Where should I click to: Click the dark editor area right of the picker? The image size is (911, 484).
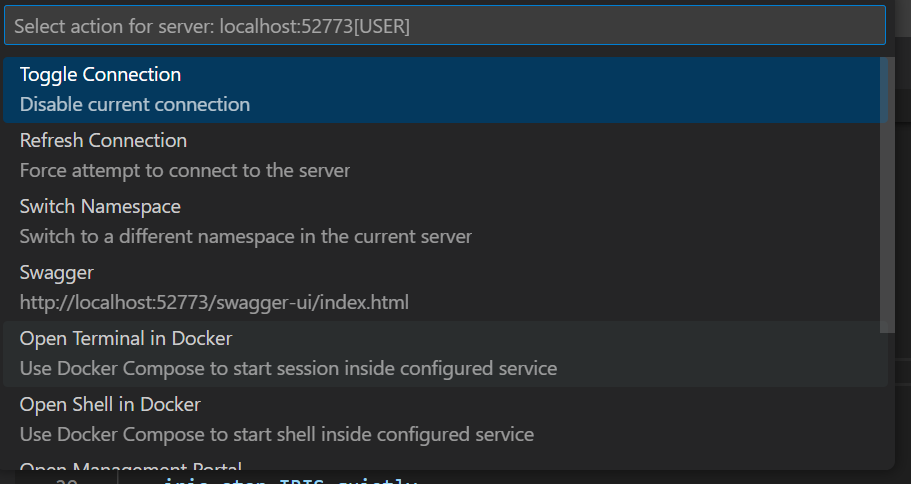(x=903, y=250)
